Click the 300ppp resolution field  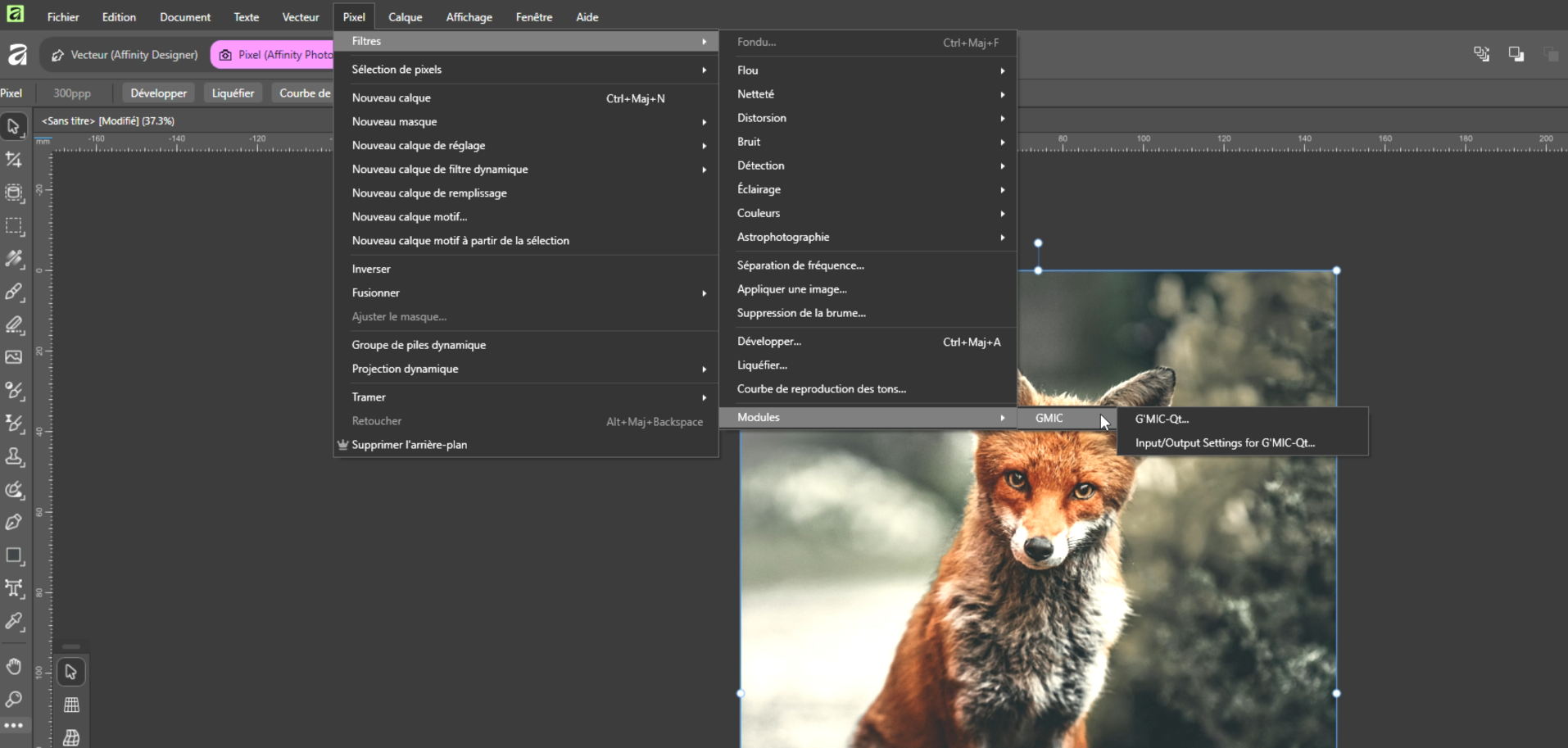(x=72, y=93)
